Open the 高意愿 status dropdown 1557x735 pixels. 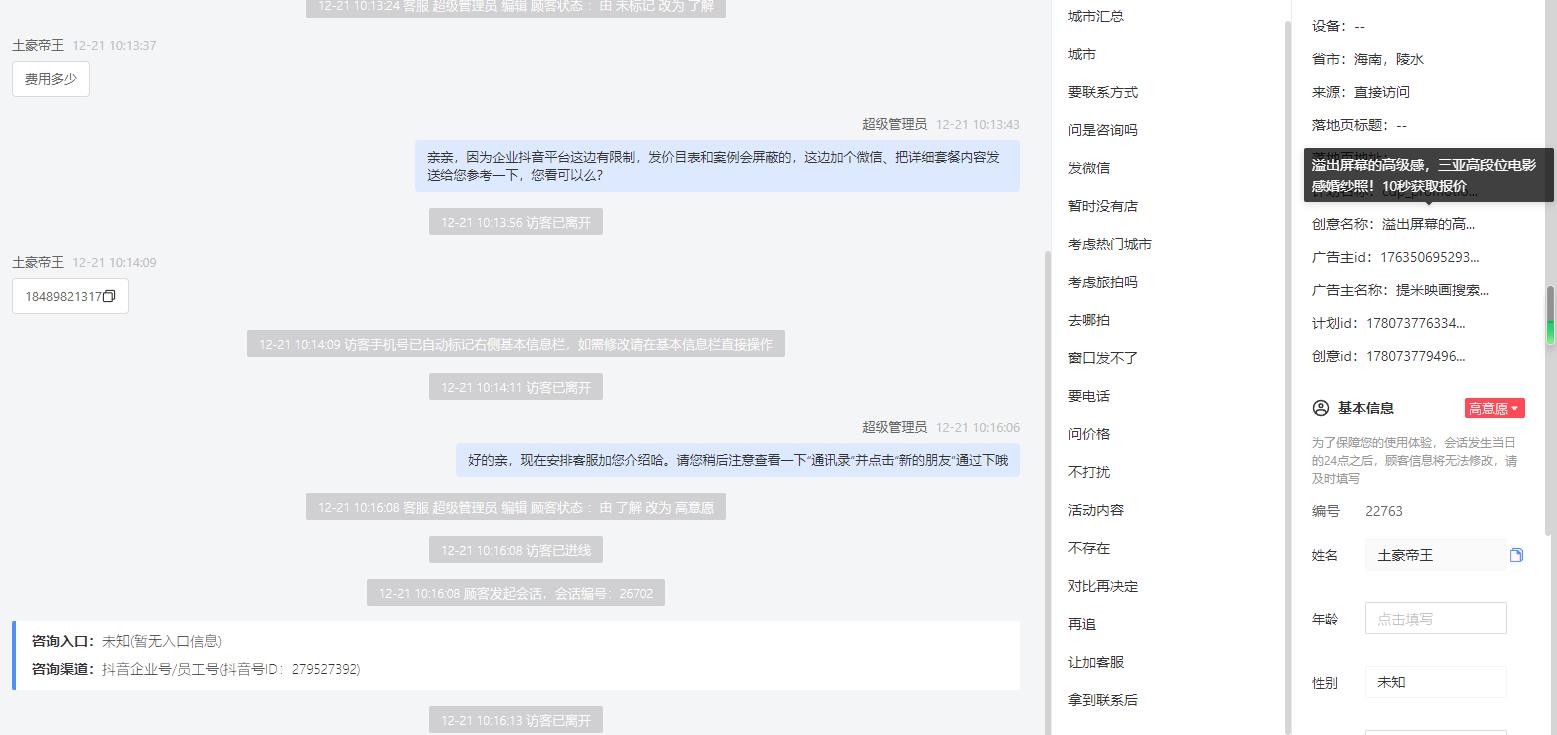[1494, 408]
